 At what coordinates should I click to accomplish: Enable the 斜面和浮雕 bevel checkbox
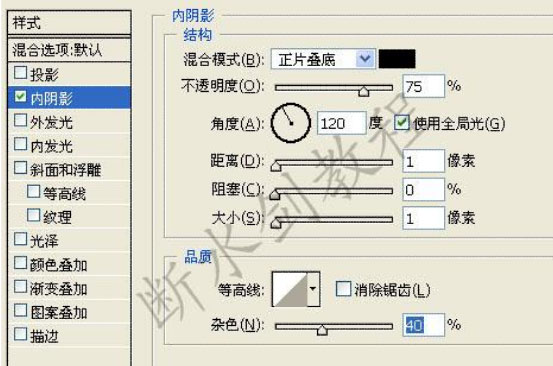(20, 168)
